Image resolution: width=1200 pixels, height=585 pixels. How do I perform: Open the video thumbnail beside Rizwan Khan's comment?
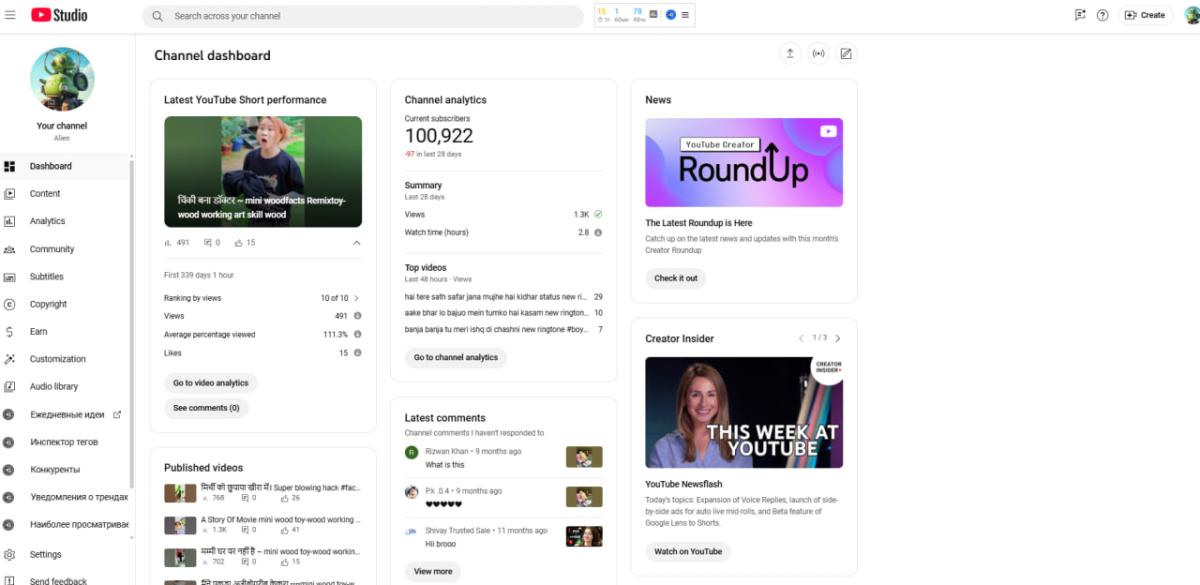coord(584,457)
